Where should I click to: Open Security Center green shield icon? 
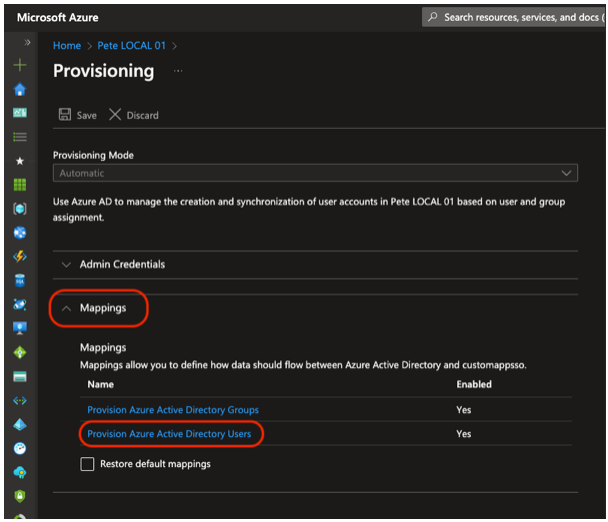(20, 496)
